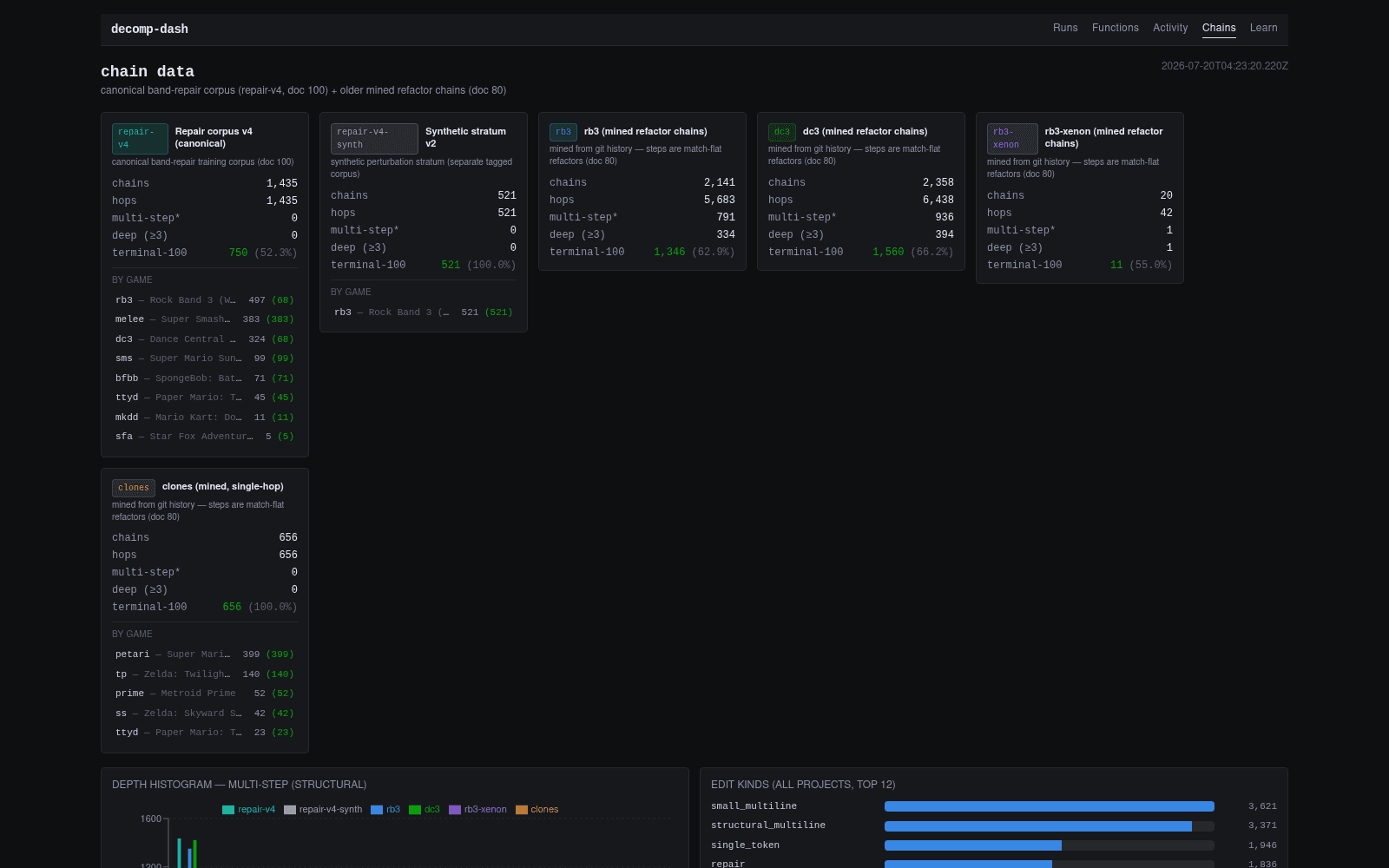The image size is (1389, 868).
Task: Select rb3 row with 521 in Synthetic stratum
Action: [424, 312]
